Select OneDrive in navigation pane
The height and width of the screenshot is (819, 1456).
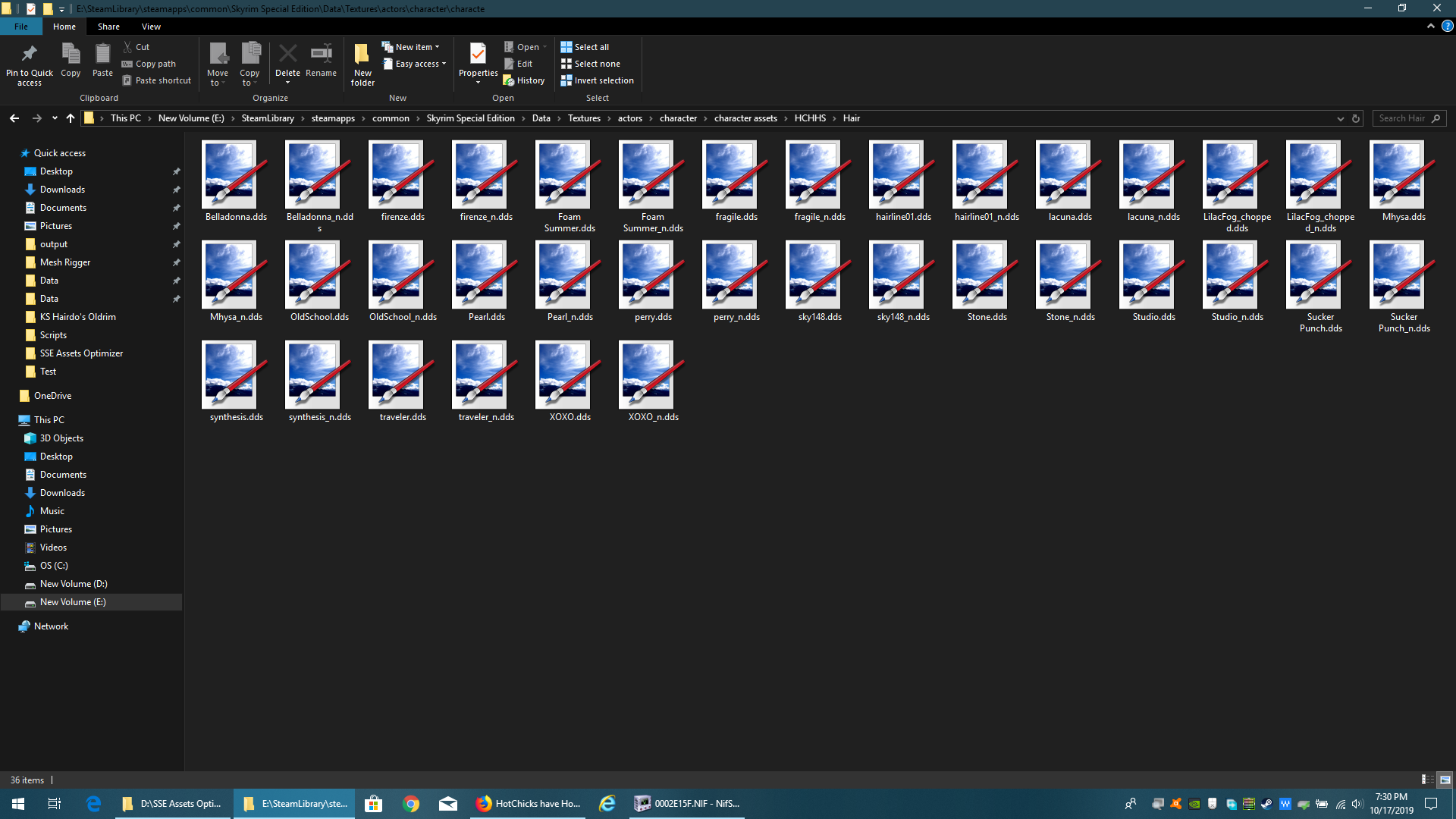[x=52, y=396]
